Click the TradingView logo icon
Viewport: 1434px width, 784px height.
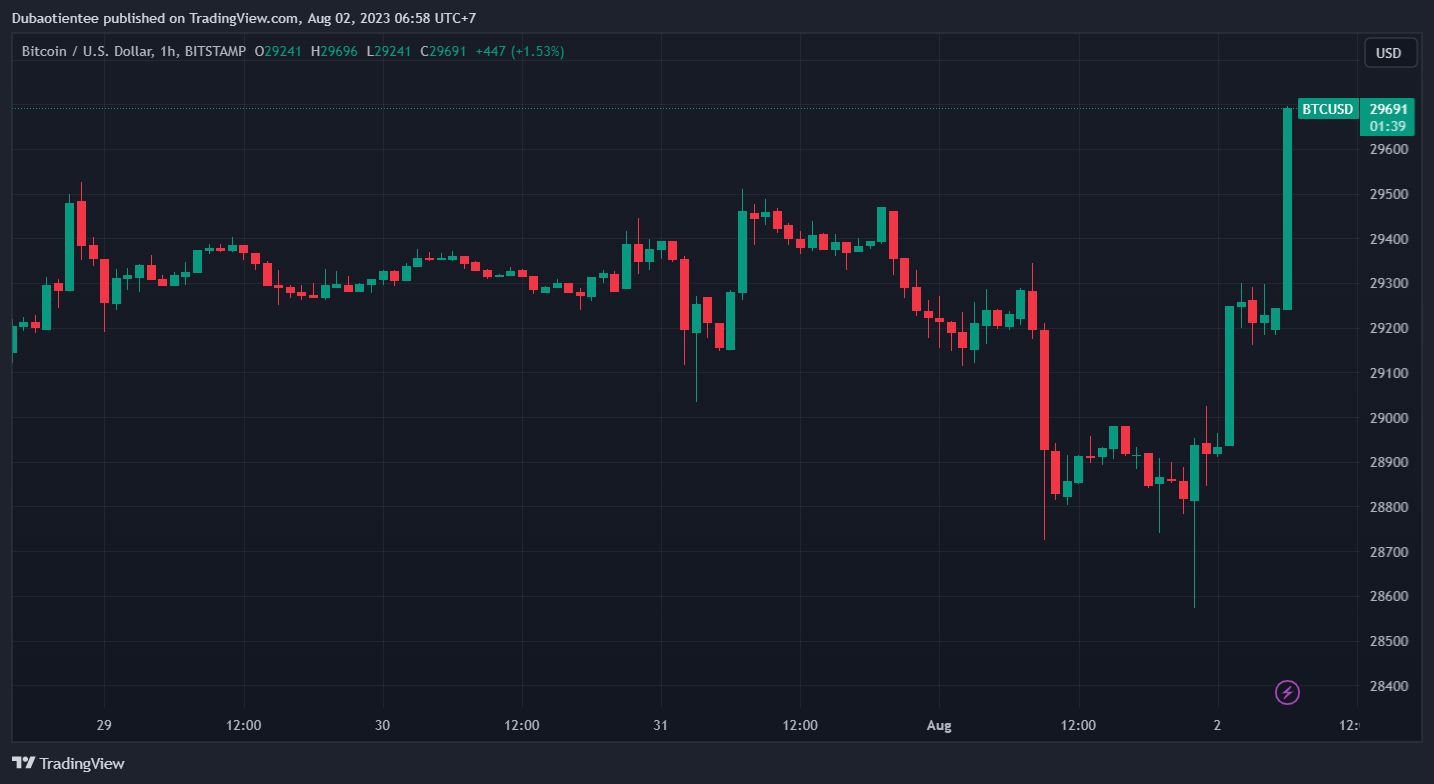[x=24, y=763]
